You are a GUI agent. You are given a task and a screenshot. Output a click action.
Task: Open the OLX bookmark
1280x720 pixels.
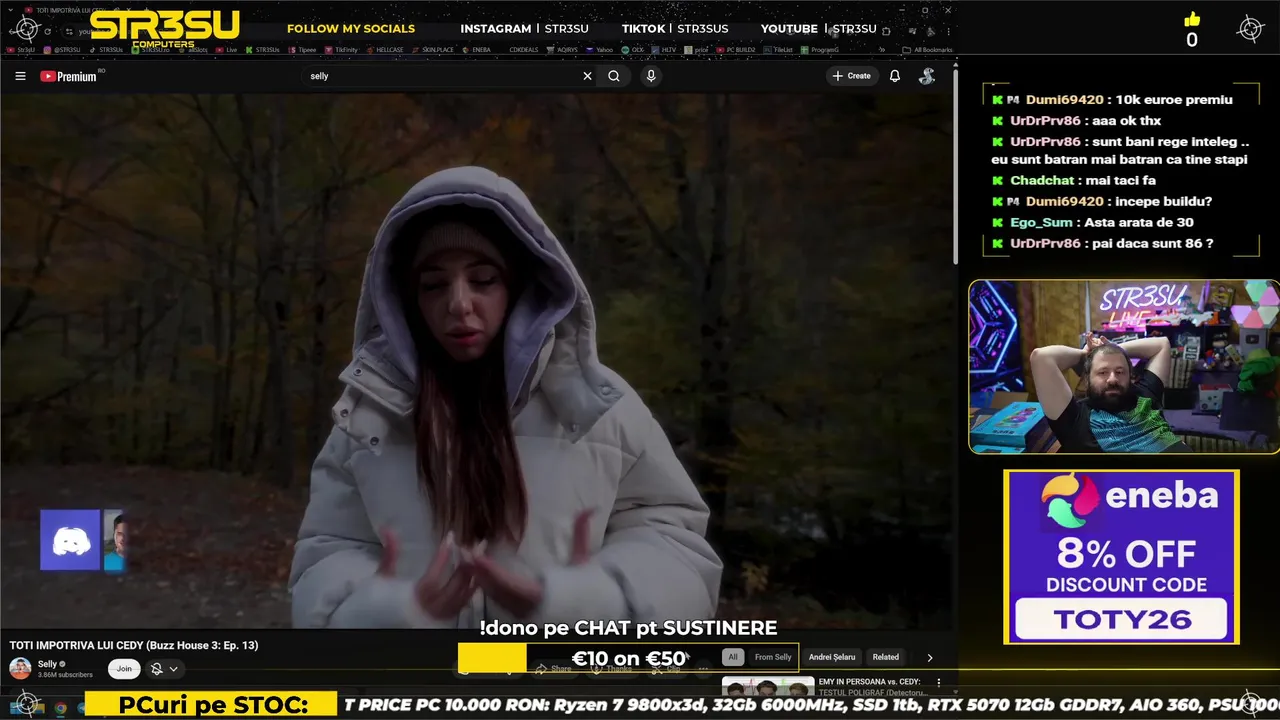tap(633, 49)
